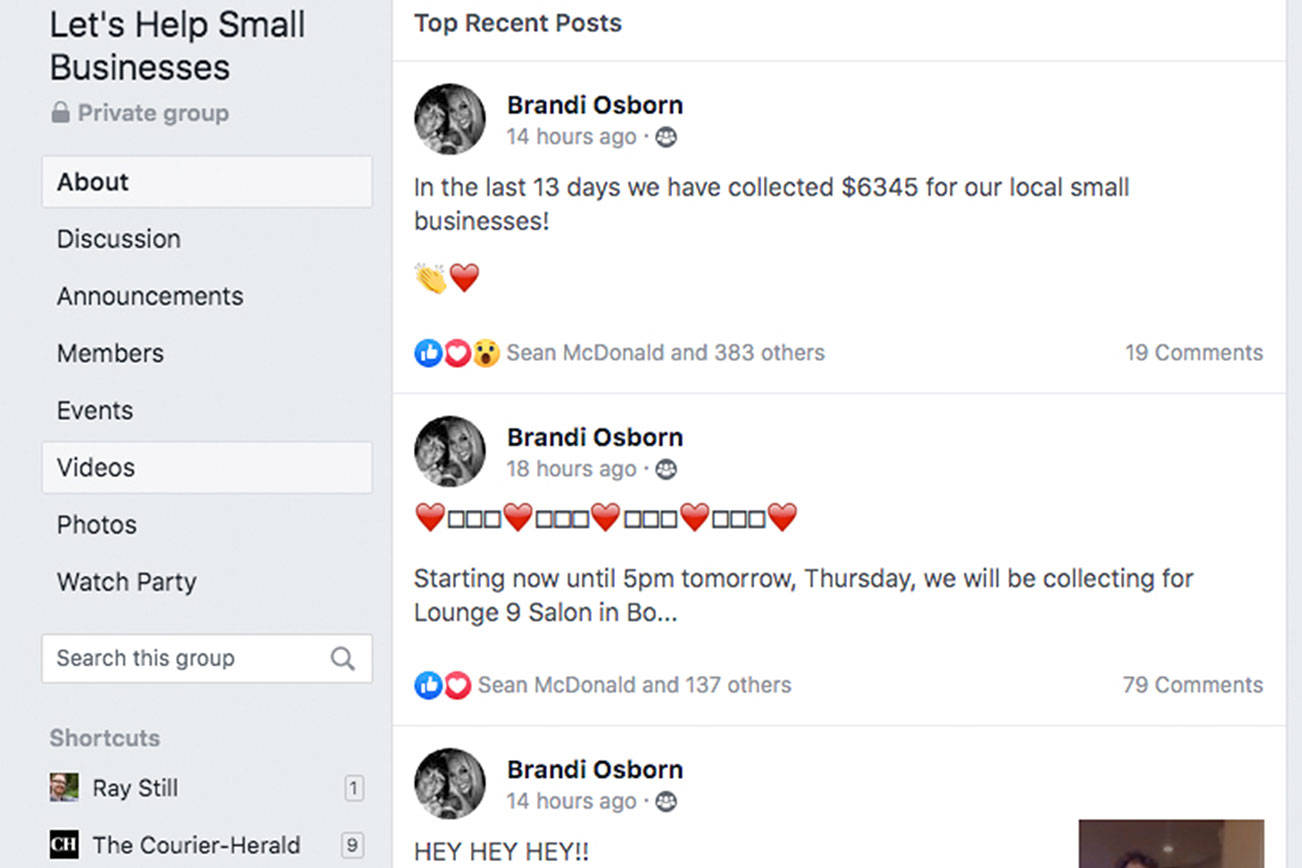Open the Events section

95,410
